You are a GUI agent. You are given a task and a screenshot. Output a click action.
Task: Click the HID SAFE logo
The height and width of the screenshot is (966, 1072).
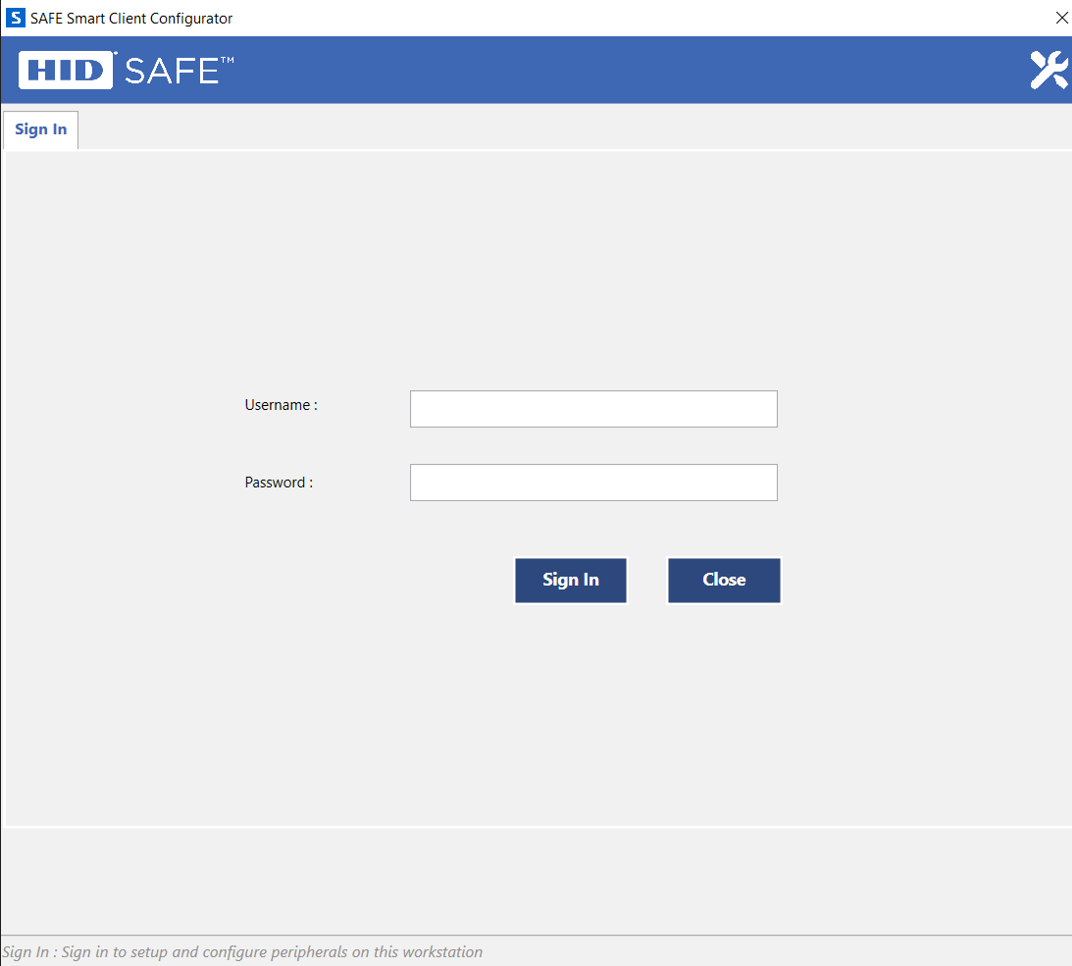click(x=126, y=70)
